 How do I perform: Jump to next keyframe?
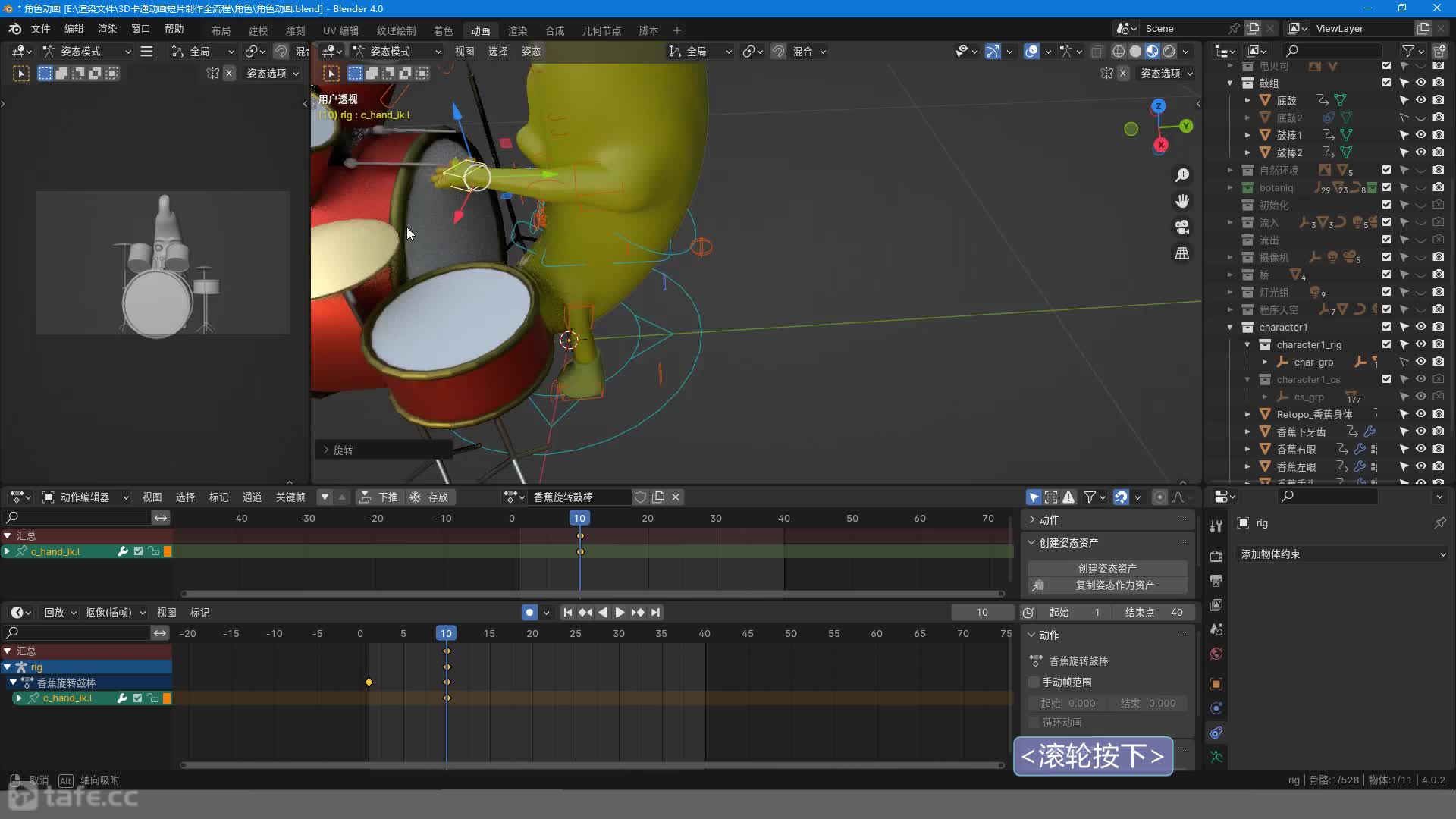click(x=638, y=613)
